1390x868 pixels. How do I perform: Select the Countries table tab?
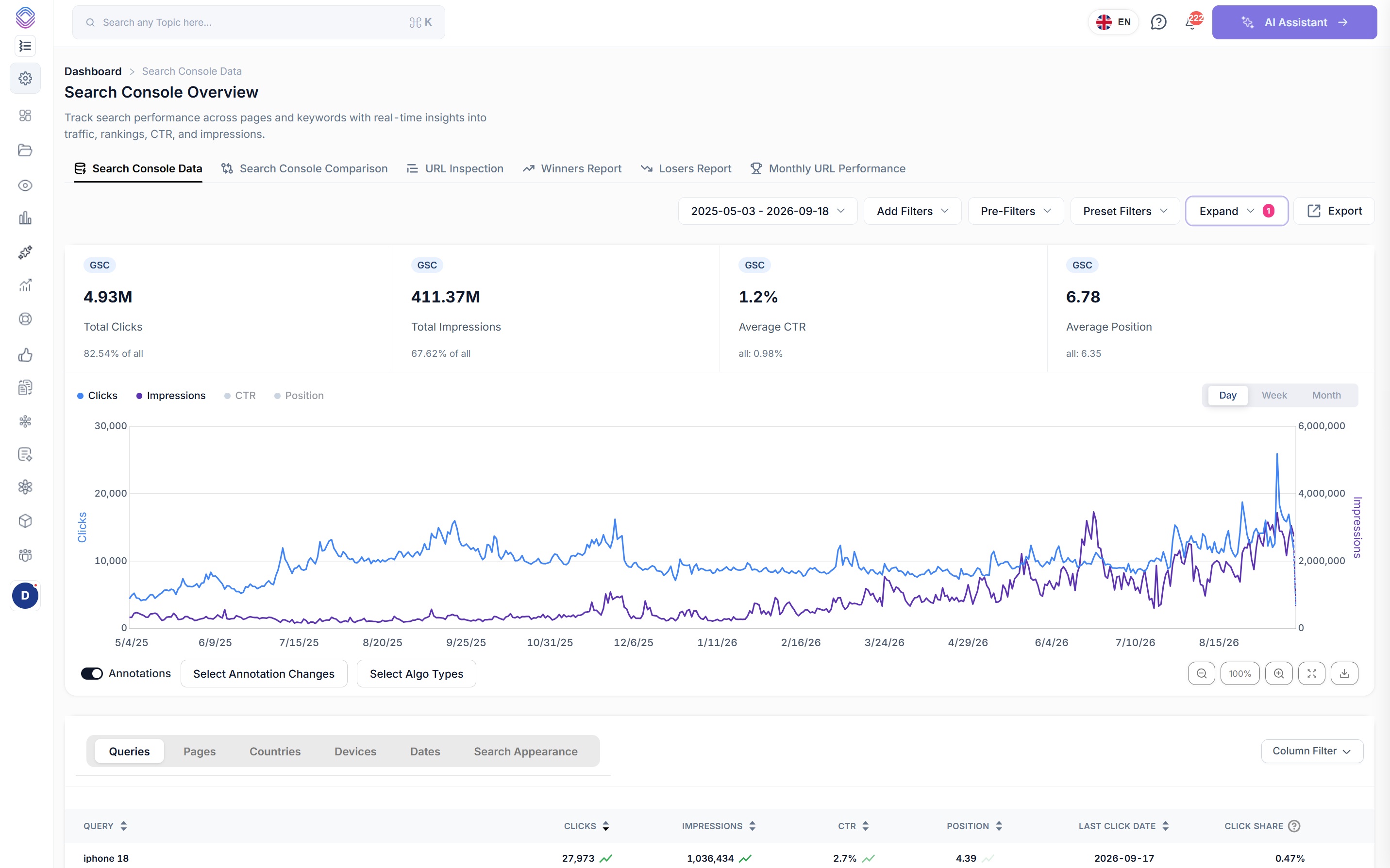pyautogui.click(x=275, y=751)
